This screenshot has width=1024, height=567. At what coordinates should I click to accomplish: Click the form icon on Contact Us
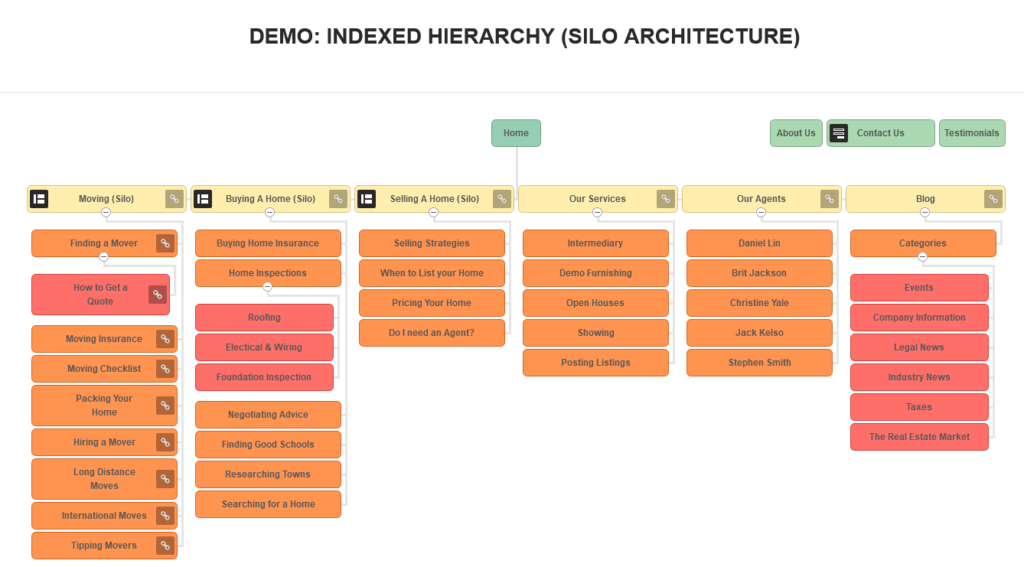click(x=839, y=133)
